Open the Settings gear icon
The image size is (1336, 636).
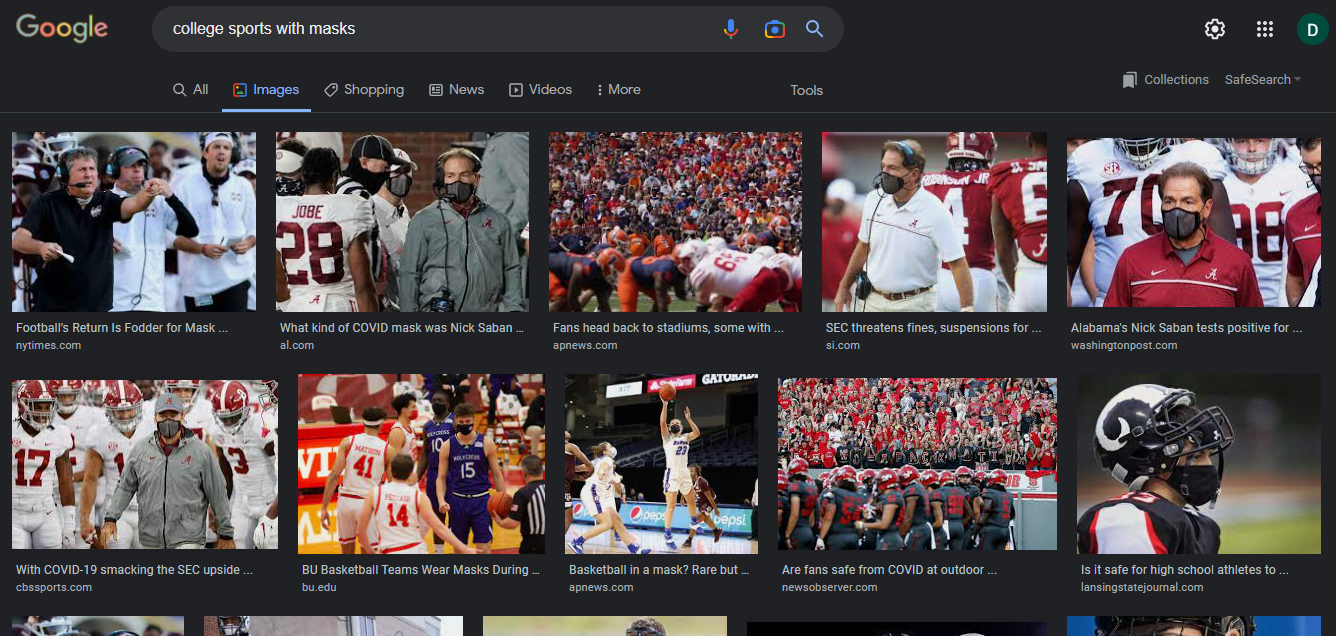(x=1214, y=29)
